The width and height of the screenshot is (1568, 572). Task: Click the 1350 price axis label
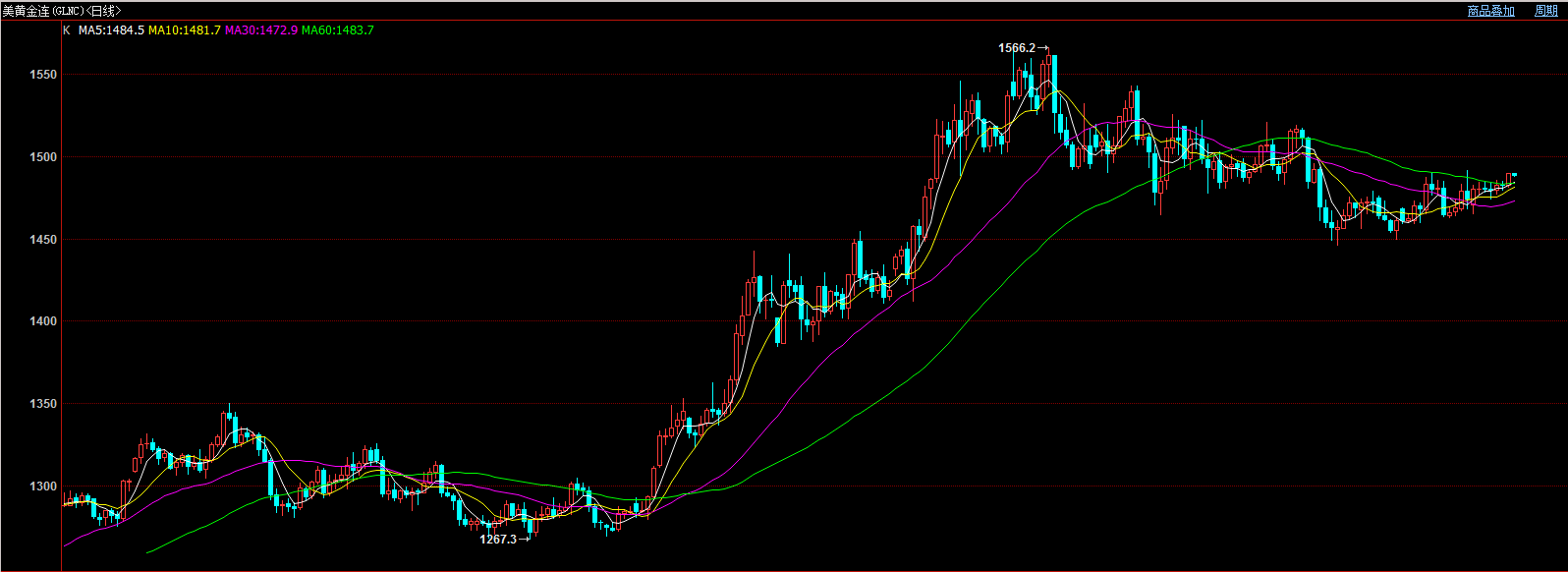pos(43,404)
